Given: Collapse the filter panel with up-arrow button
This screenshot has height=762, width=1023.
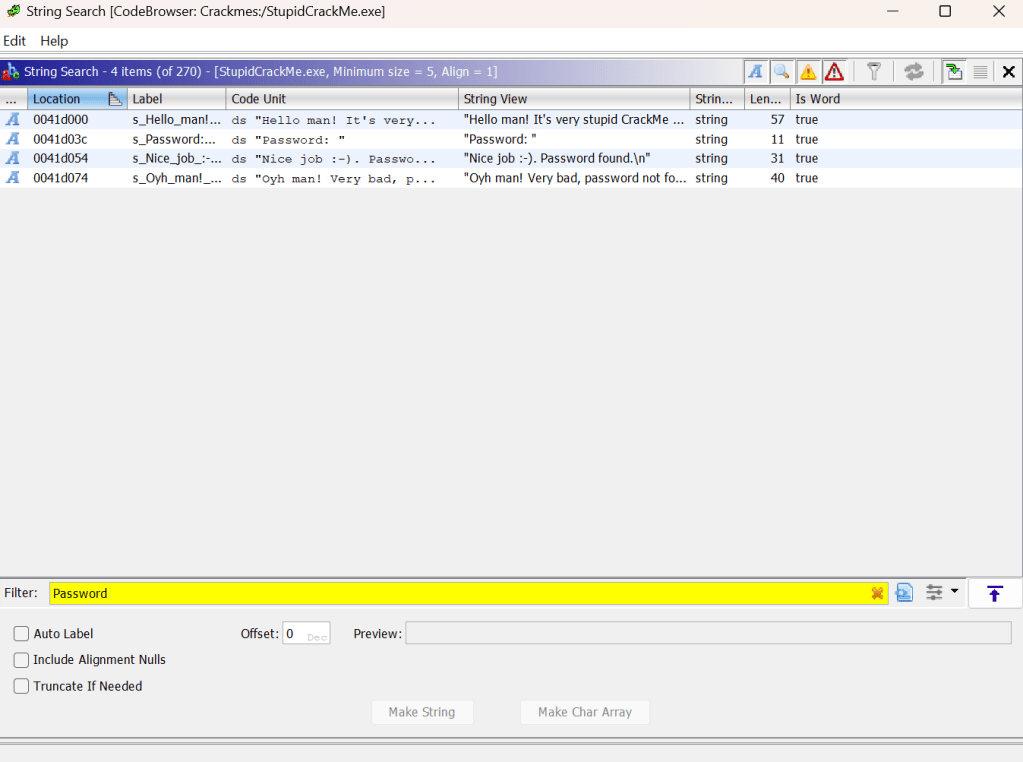Looking at the screenshot, I should 994,593.
